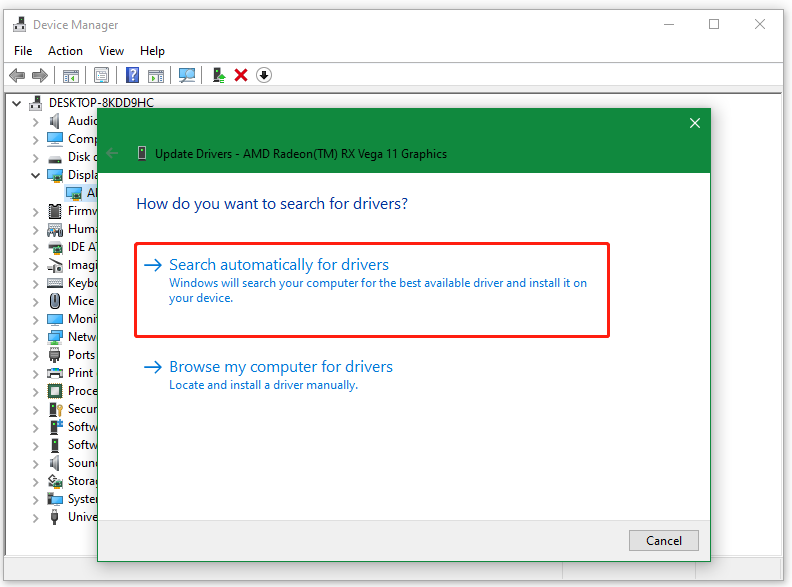Expand the Disk drives chevron
This screenshot has width=792, height=587.
pos(35,158)
